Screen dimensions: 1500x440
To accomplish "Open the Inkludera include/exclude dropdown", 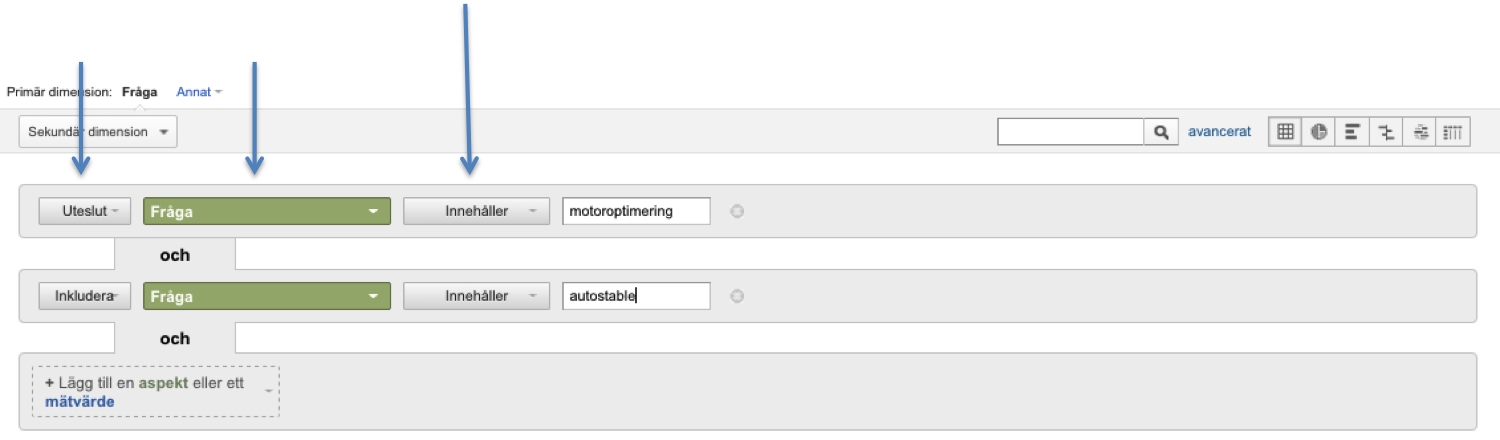I will click(x=84, y=296).
